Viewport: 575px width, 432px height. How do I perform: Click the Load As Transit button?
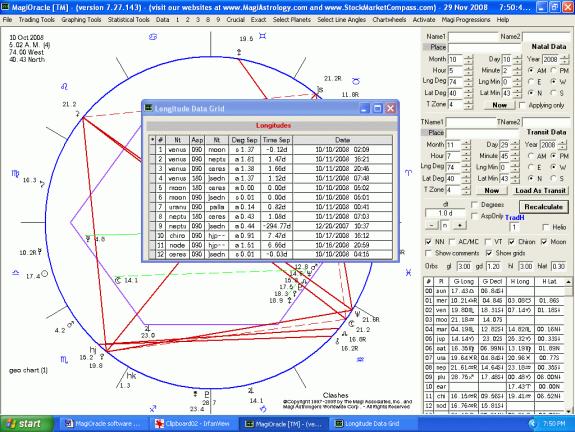[540, 191]
